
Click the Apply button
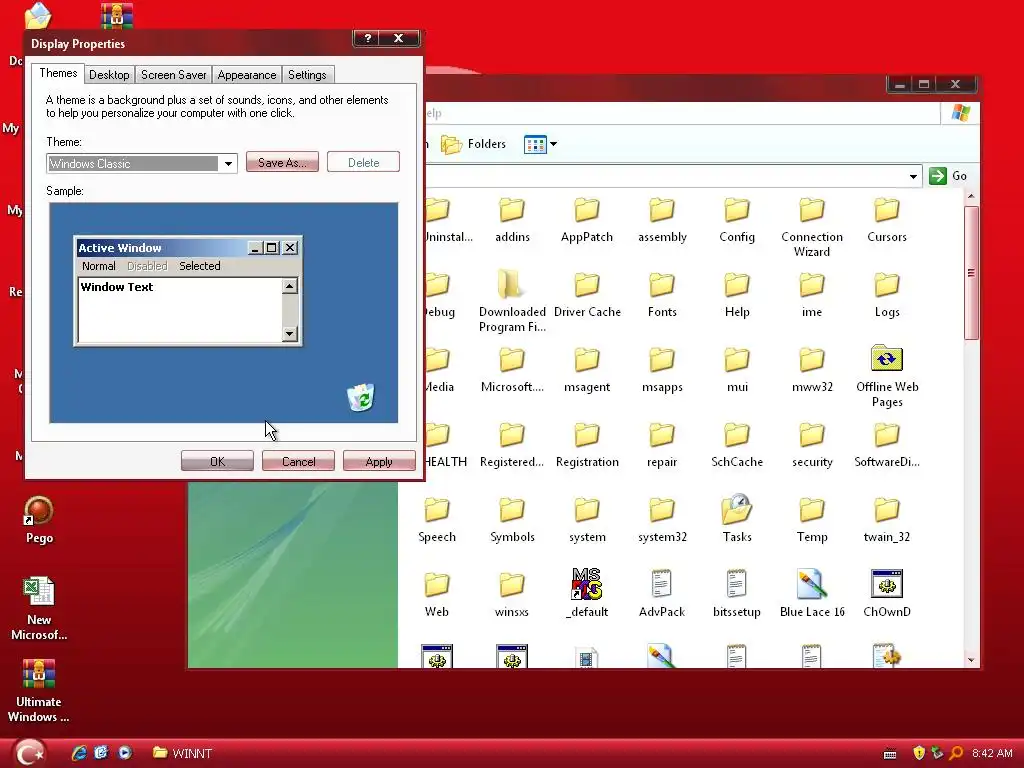[379, 461]
